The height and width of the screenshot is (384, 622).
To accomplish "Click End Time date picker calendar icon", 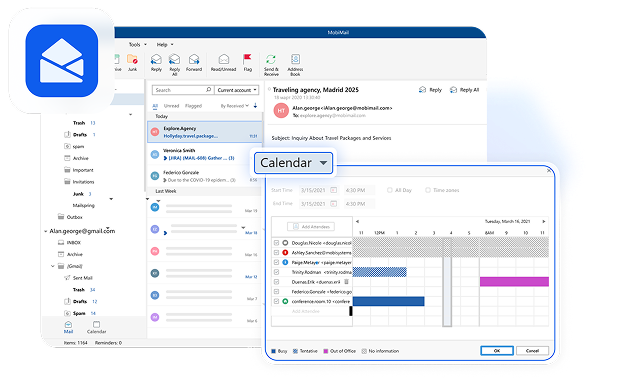I will (x=334, y=204).
